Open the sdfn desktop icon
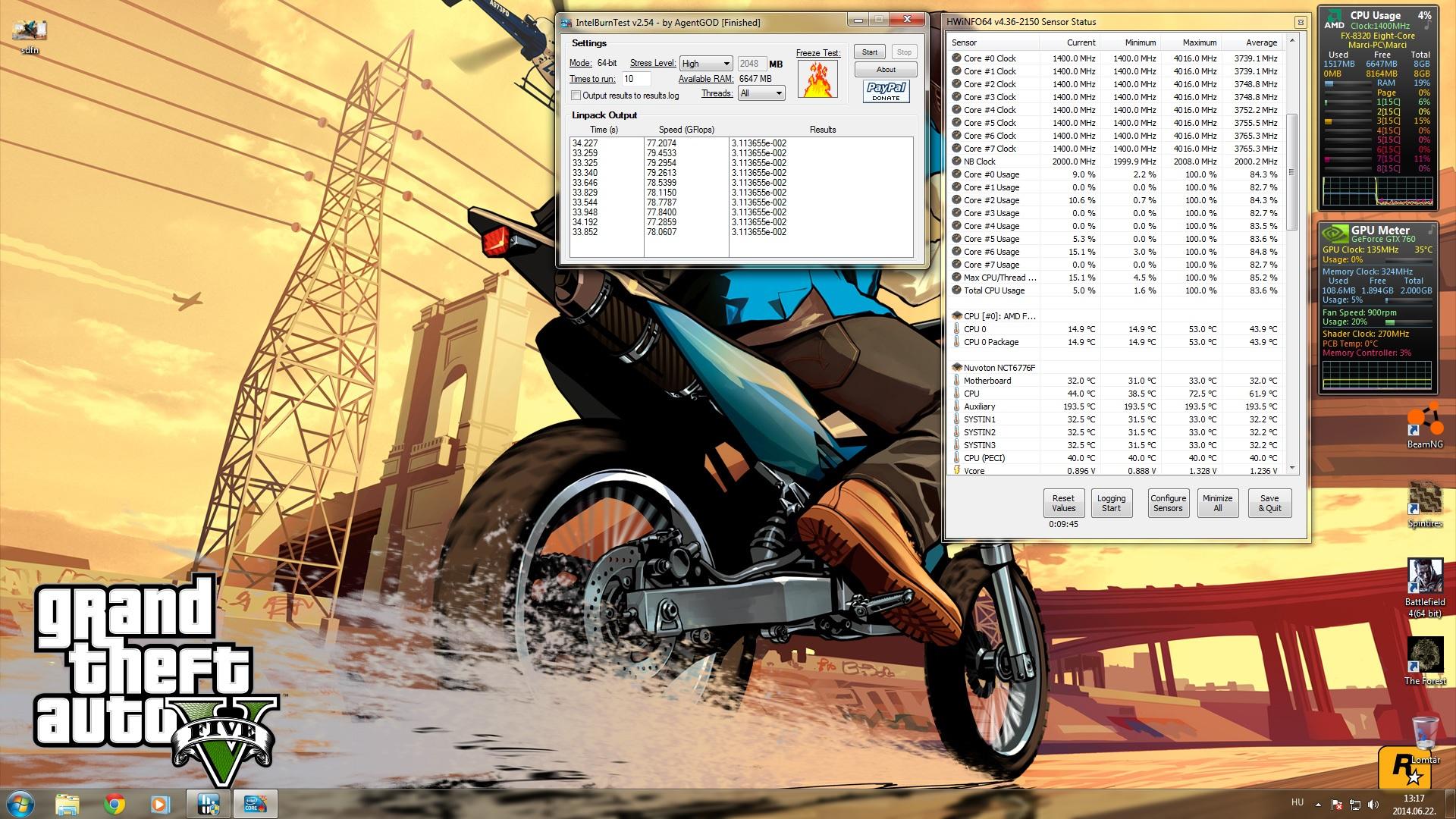1456x819 pixels. [30, 30]
